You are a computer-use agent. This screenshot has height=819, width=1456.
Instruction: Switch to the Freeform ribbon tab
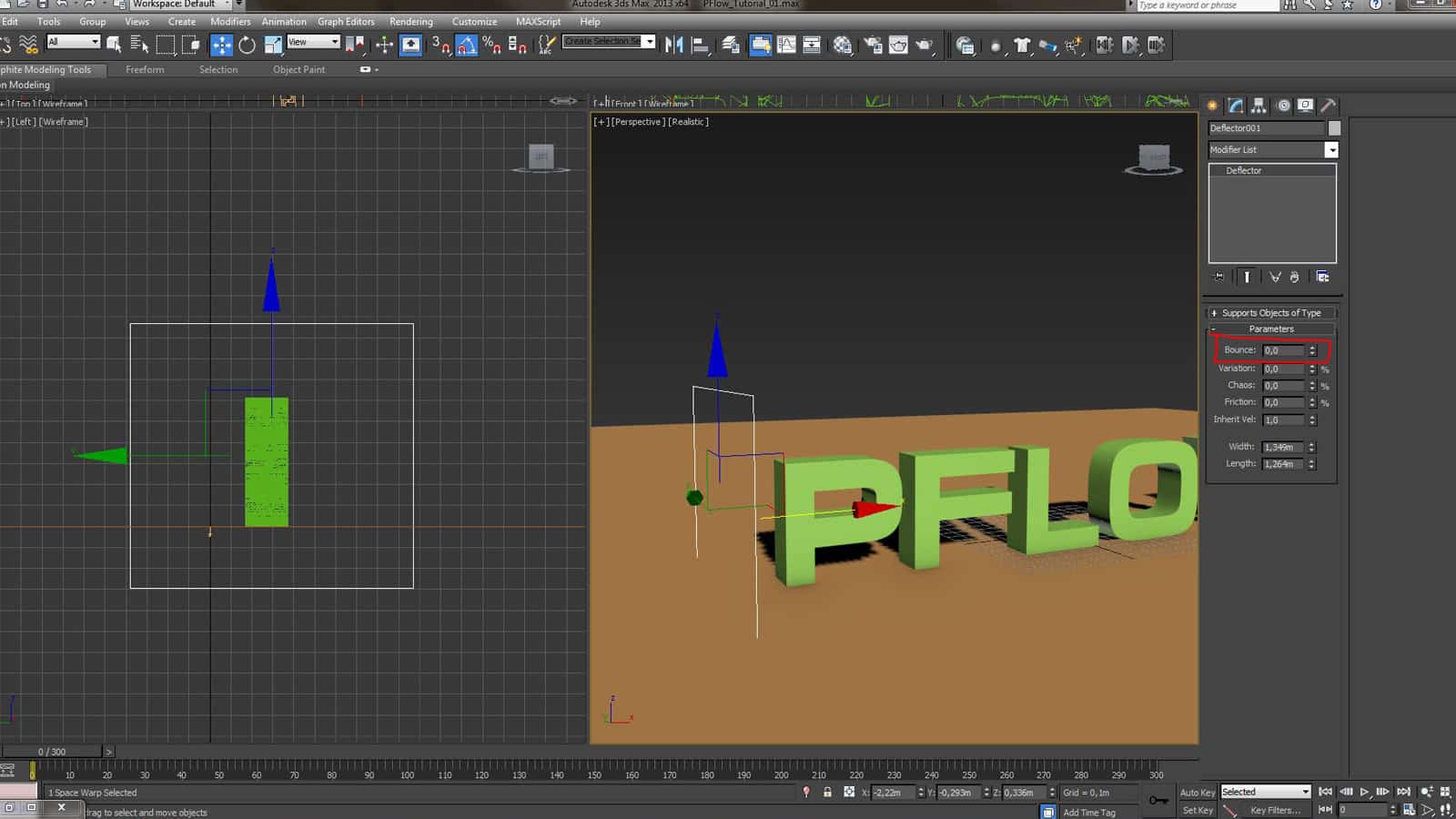pyautogui.click(x=145, y=69)
